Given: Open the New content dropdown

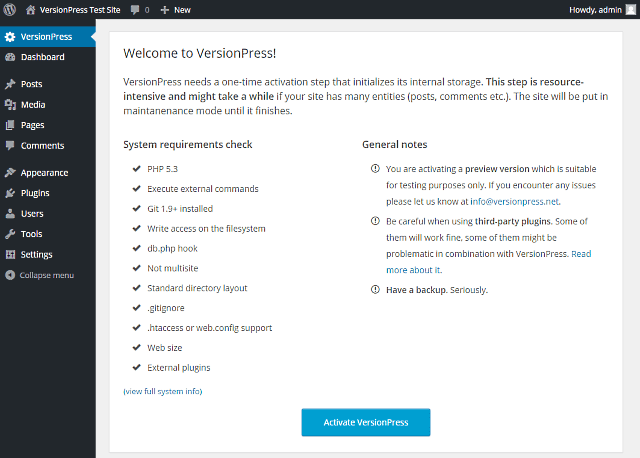Looking at the screenshot, I should tap(175, 9).
